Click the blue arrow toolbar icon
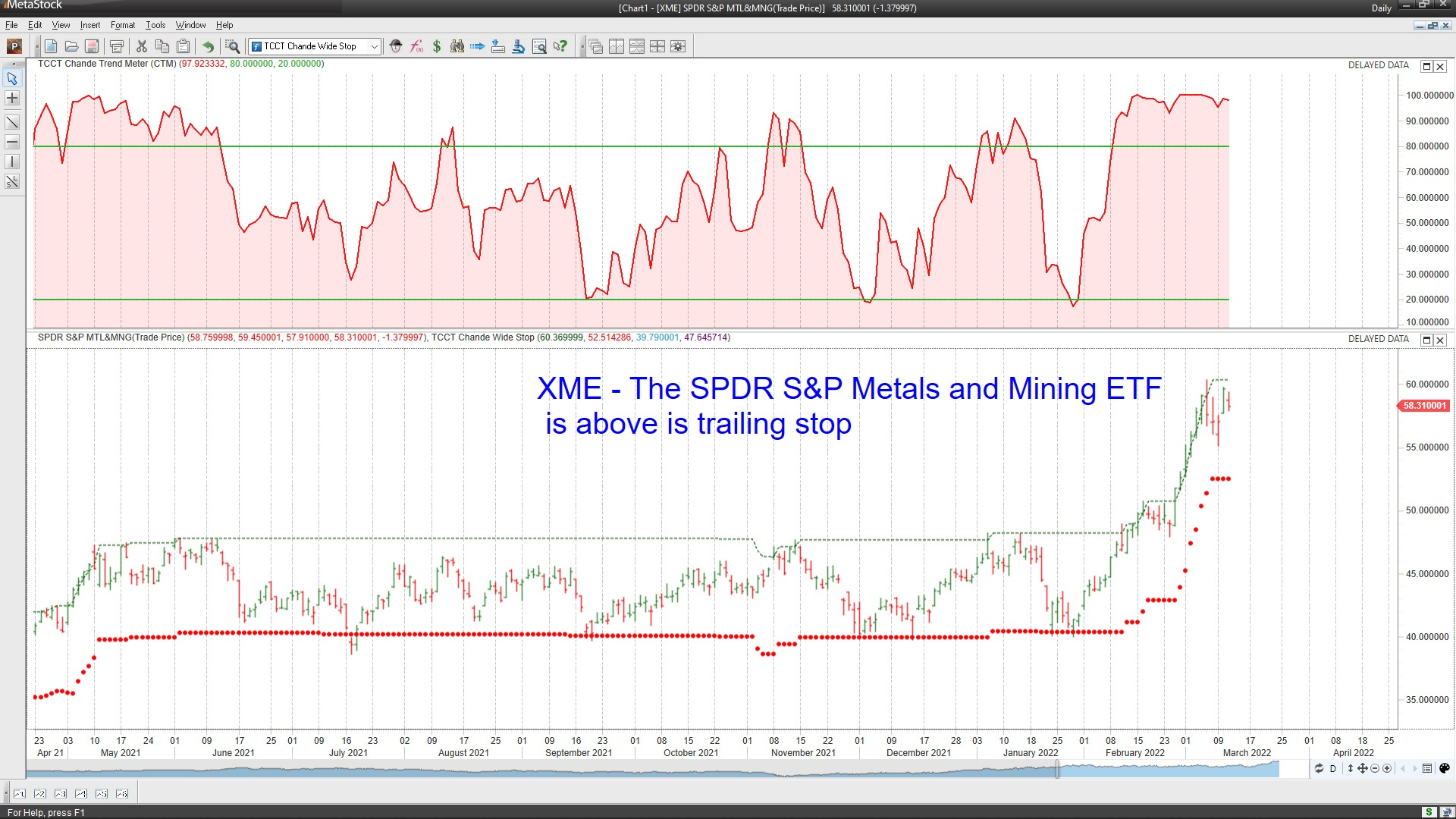This screenshot has width=1456, height=819. coord(478,46)
